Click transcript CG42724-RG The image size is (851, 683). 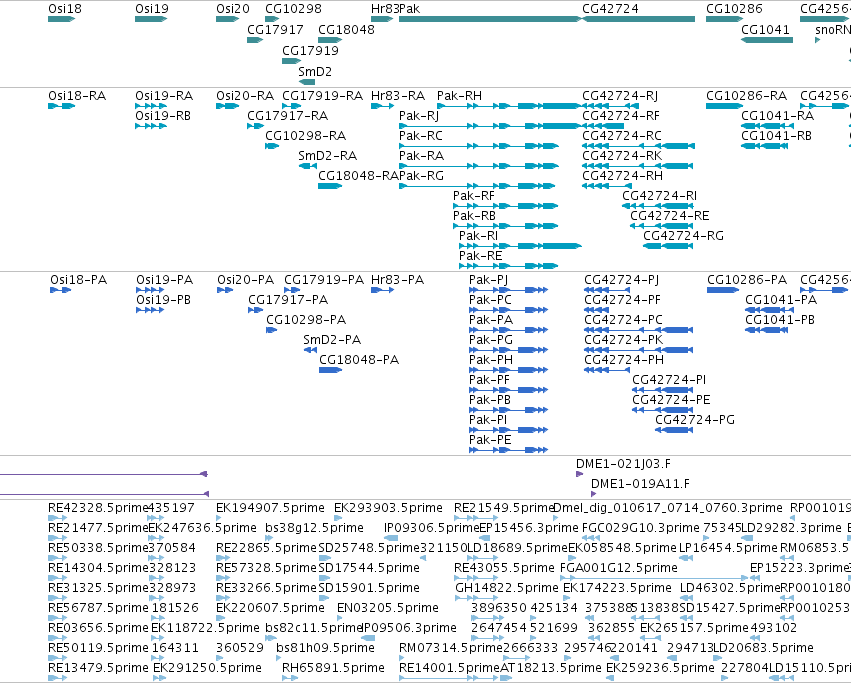(683, 236)
